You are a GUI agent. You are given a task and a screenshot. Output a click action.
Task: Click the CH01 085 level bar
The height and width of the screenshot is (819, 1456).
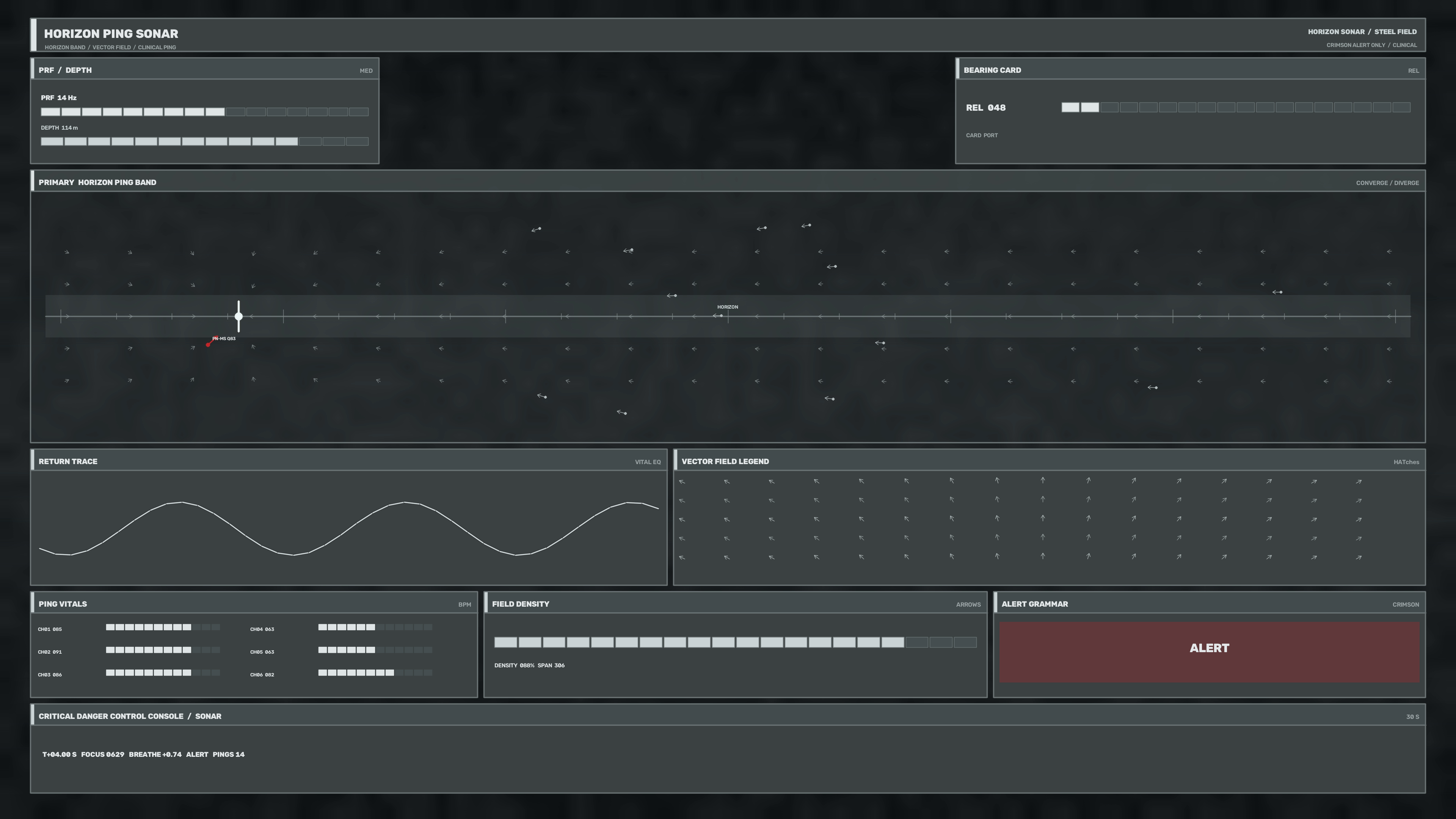pyautogui.click(x=163, y=628)
